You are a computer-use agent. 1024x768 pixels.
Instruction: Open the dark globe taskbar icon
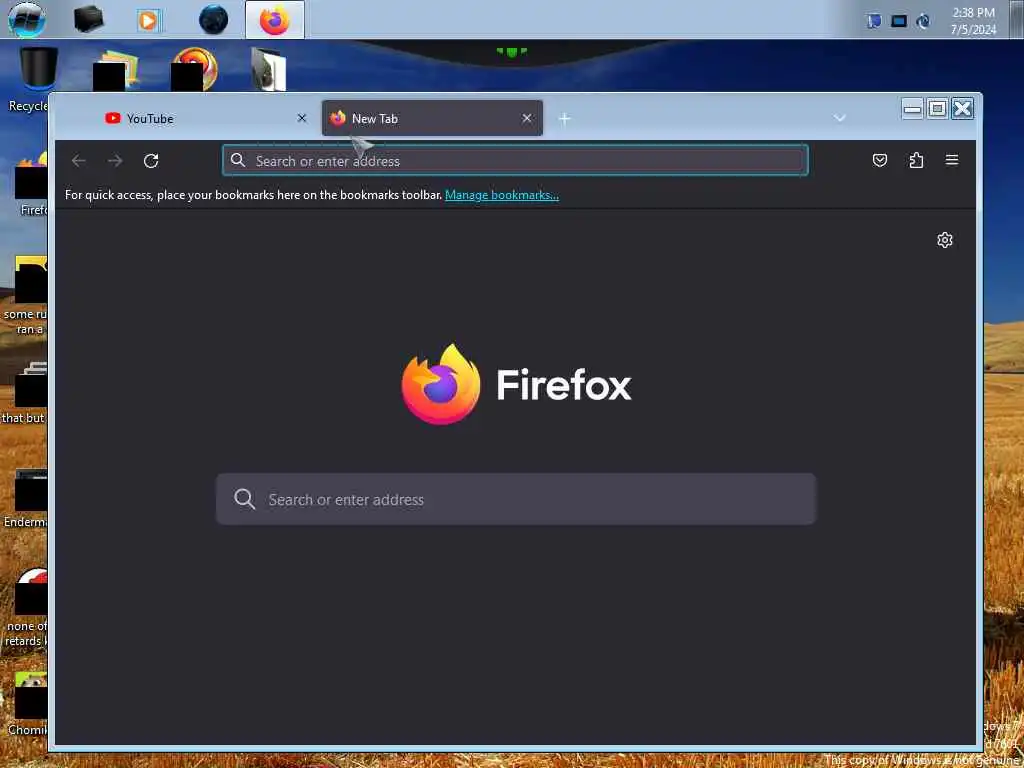pyautogui.click(x=214, y=20)
